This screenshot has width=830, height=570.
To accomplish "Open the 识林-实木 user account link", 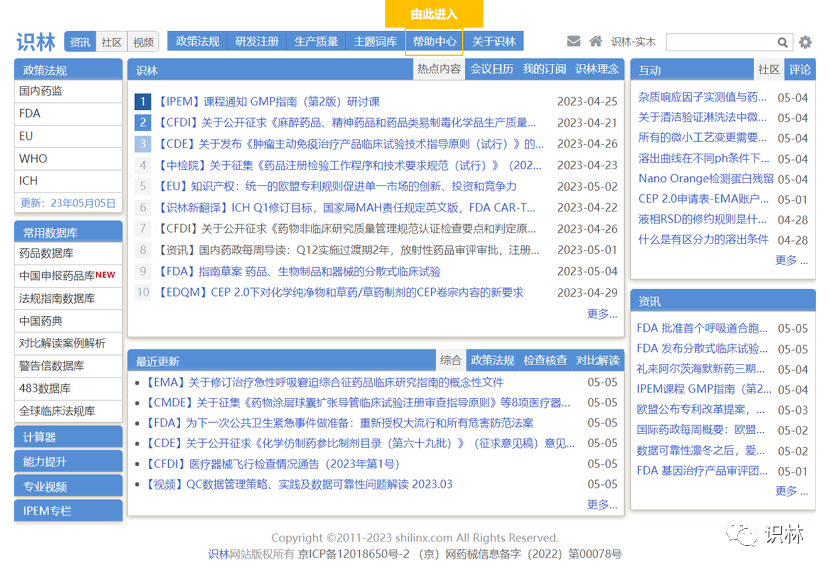I will pos(633,42).
